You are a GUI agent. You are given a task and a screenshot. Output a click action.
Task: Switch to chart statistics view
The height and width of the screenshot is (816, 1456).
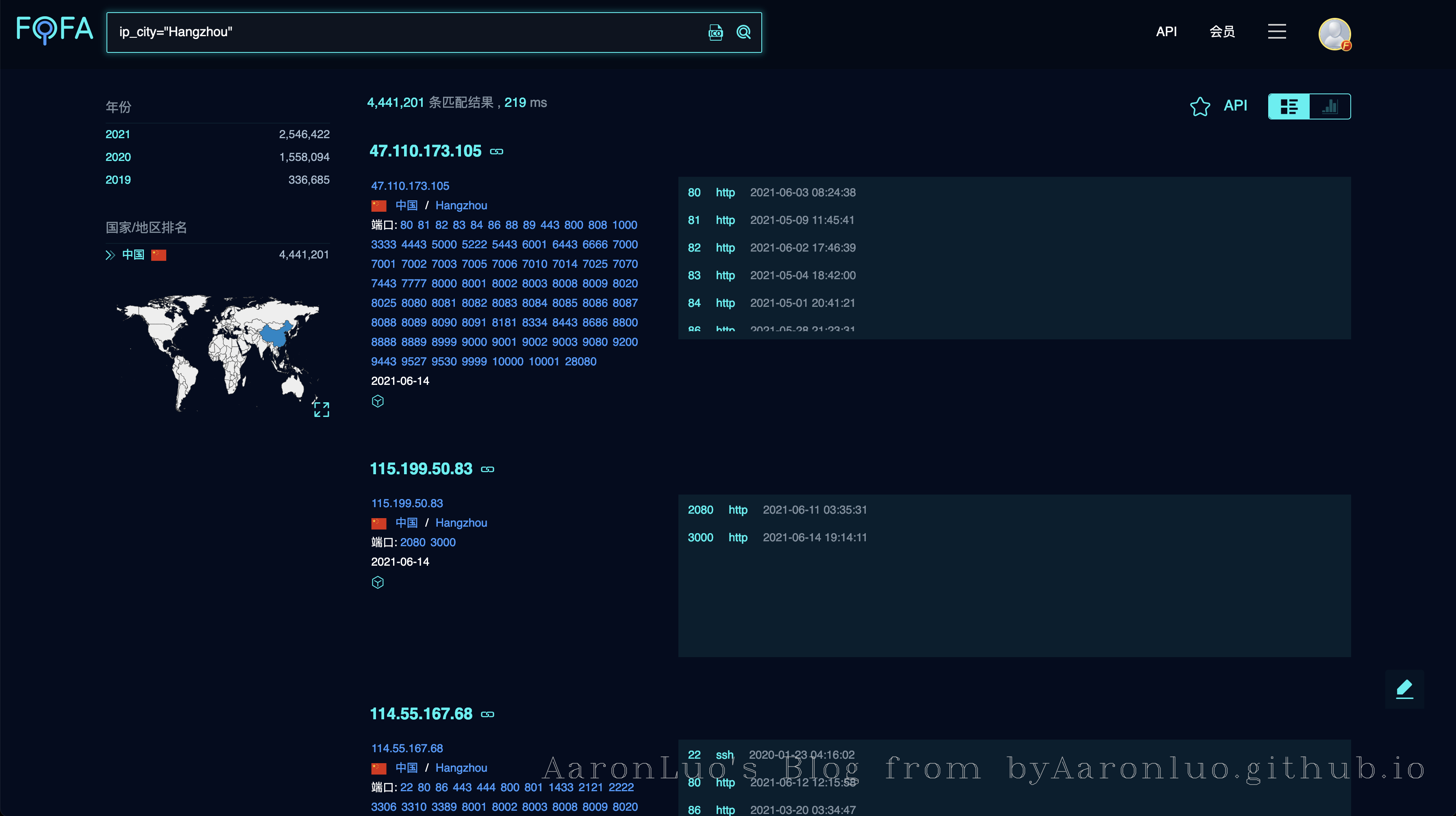(x=1330, y=106)
